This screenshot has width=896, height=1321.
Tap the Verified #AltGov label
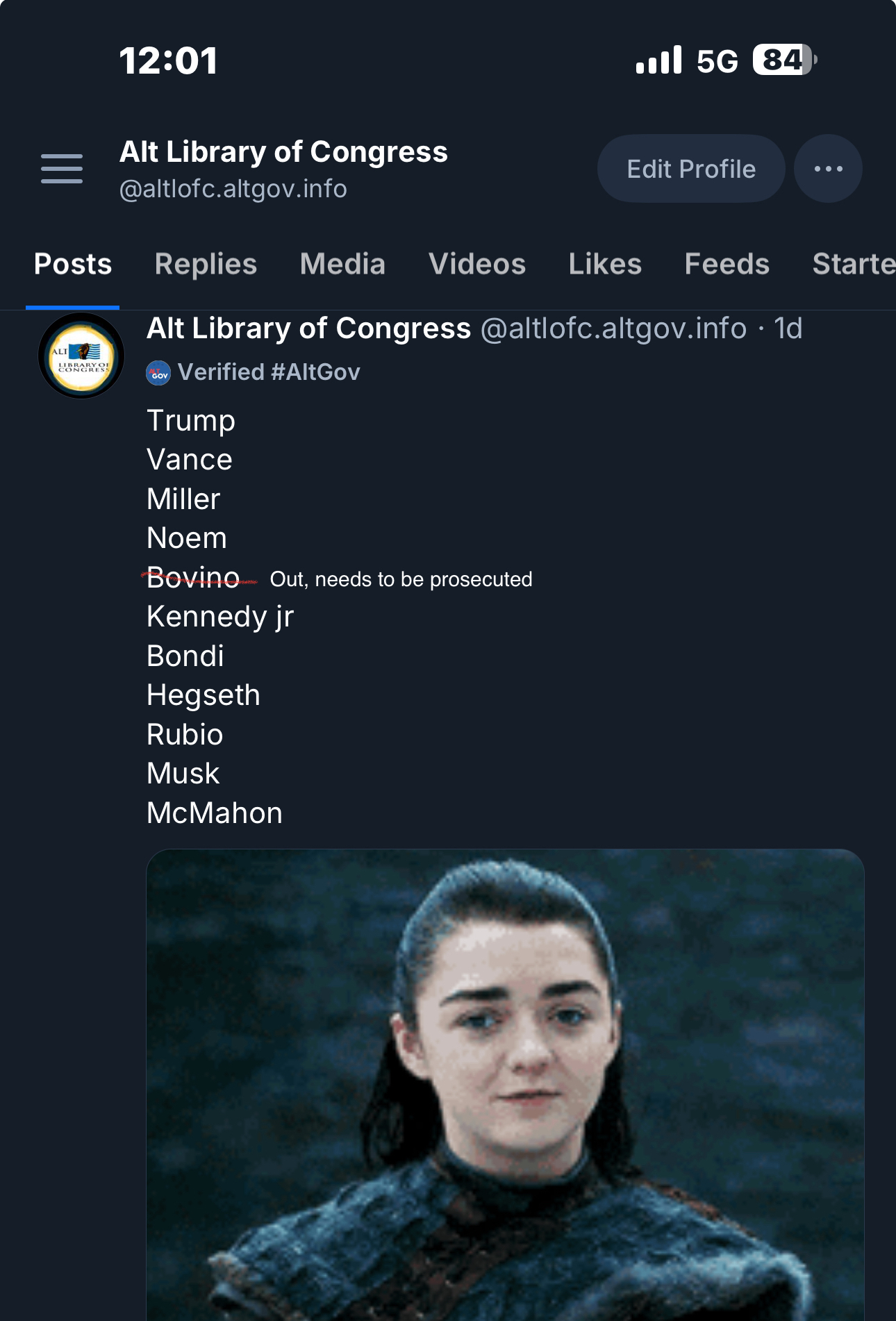tap(269, 372)
